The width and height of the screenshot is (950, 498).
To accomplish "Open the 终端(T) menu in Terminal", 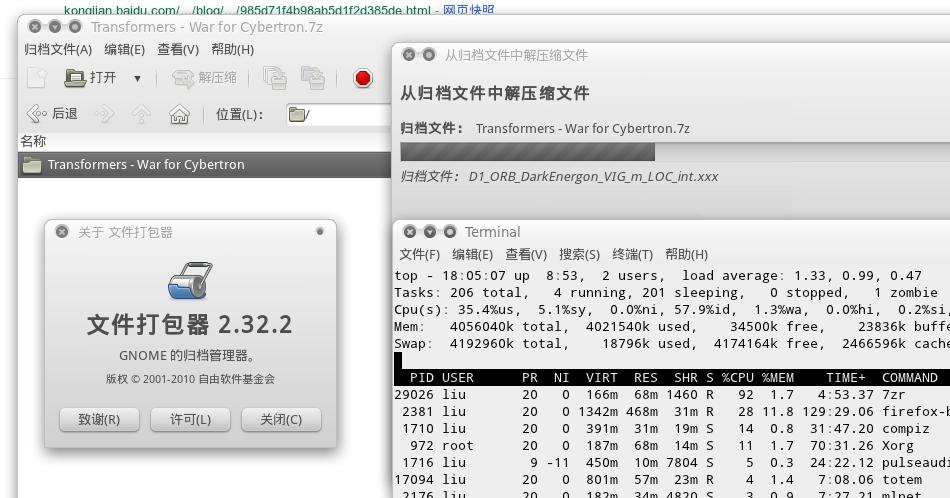I will [x=632, y=254].
